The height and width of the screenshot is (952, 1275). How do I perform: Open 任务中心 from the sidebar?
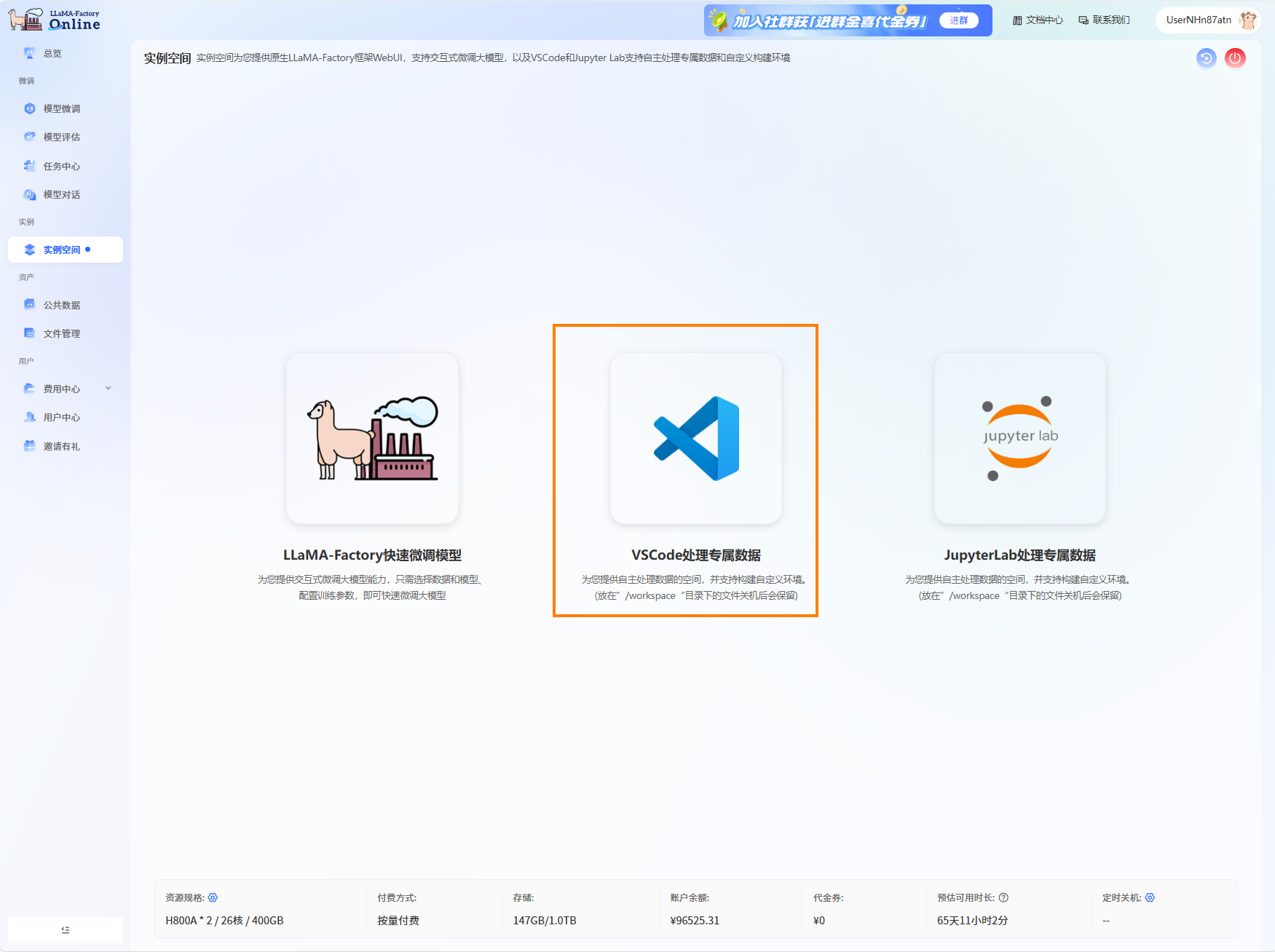[62, 166]
